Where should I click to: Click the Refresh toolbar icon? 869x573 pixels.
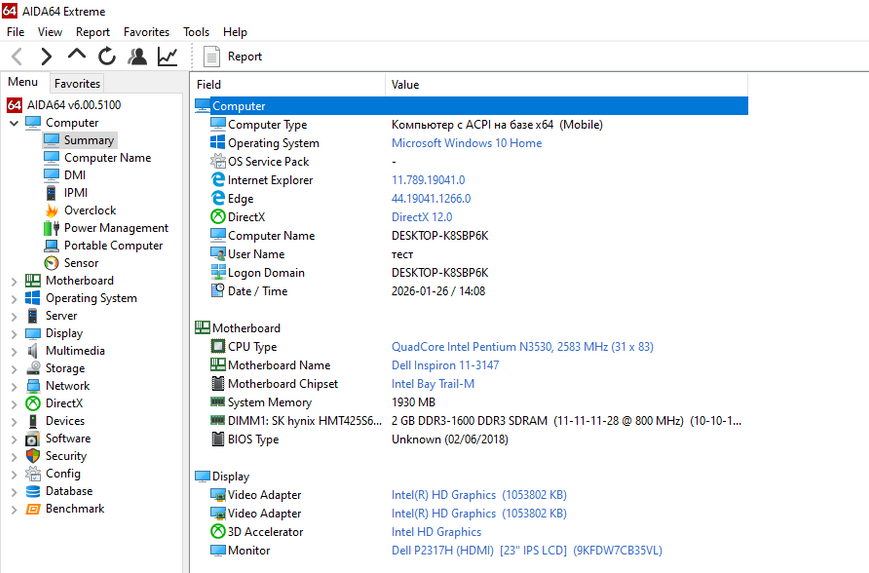coord(107,56)
